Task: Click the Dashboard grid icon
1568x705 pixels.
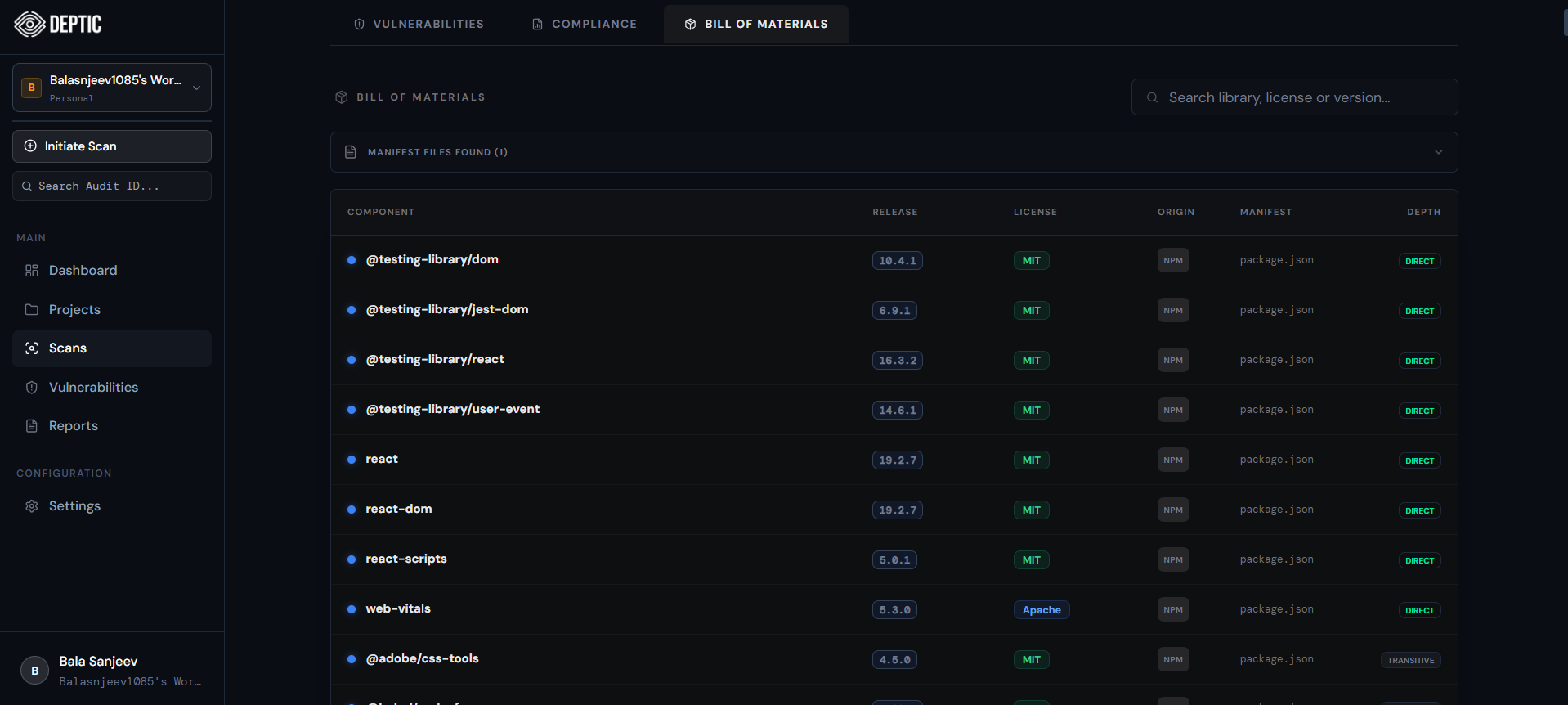Action: (x=32, y=271)
